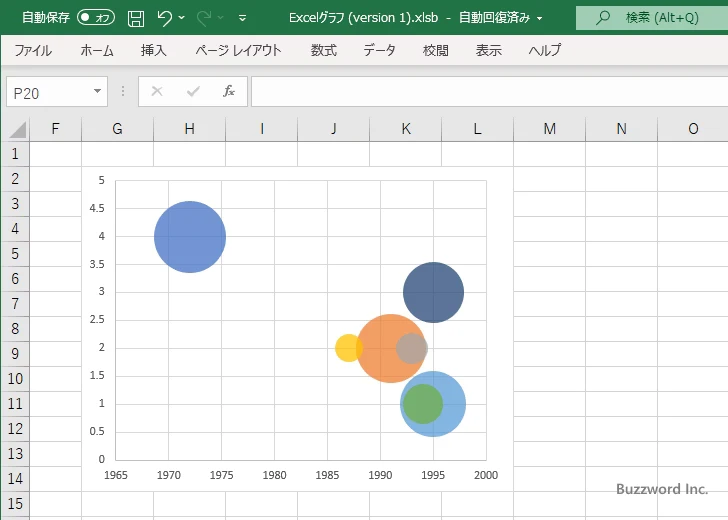Viewport: 728px width, 520px height.
Task: Switch to the 挿入 ribbon tab
Action: point(154,50)
